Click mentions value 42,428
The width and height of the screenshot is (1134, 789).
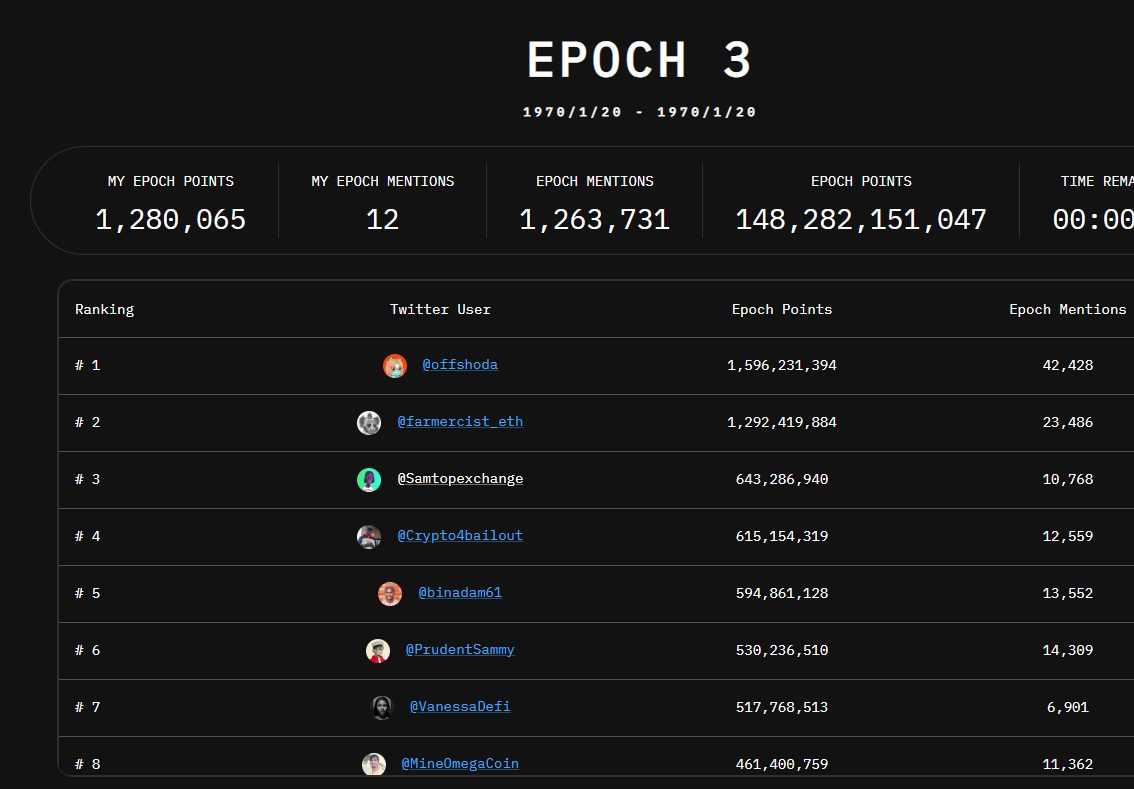coord(1067,365)
